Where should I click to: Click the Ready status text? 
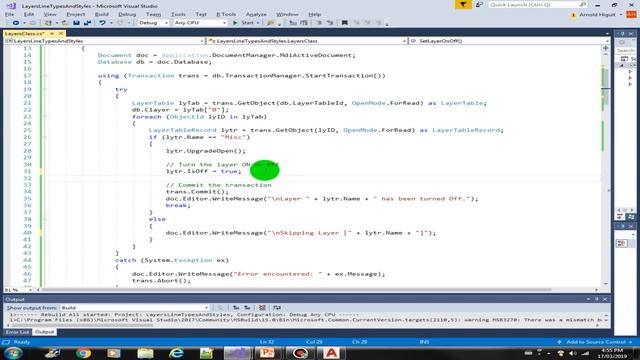click(x=22, y=342)
